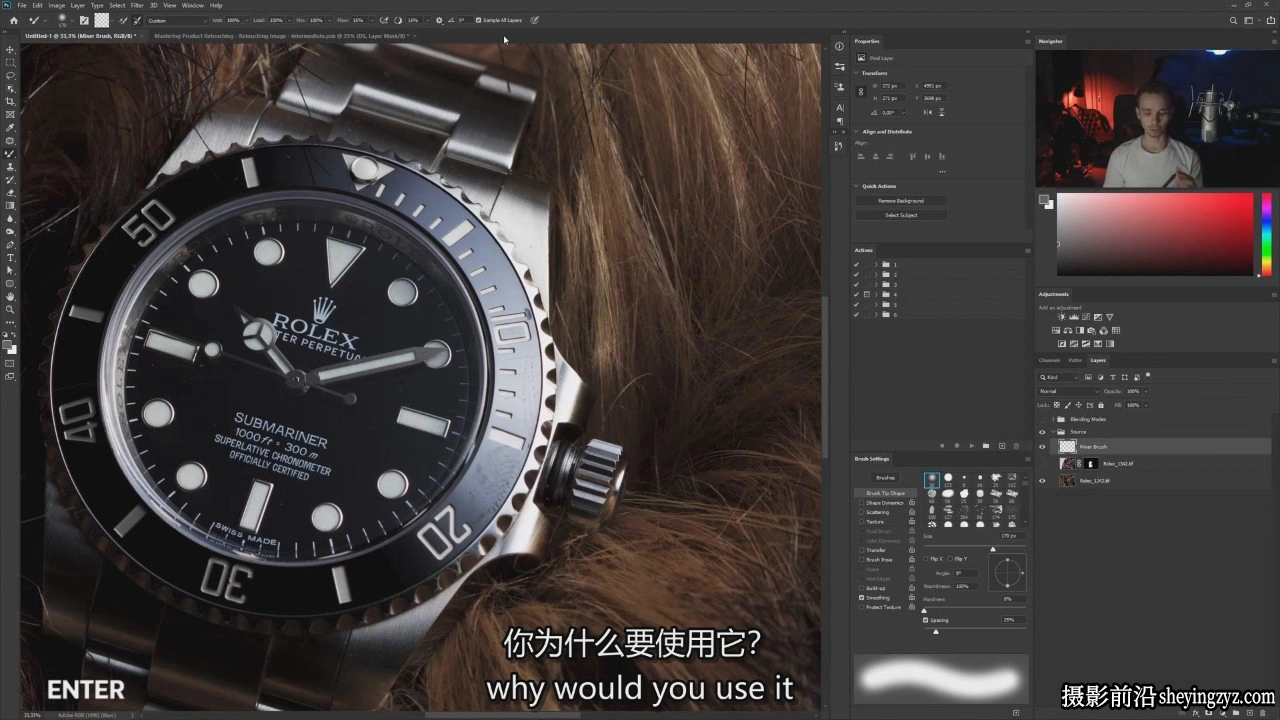This screenshot has width=1280, height=720.
Task: Add a Curves adjustment
Action: (1085, 317)
